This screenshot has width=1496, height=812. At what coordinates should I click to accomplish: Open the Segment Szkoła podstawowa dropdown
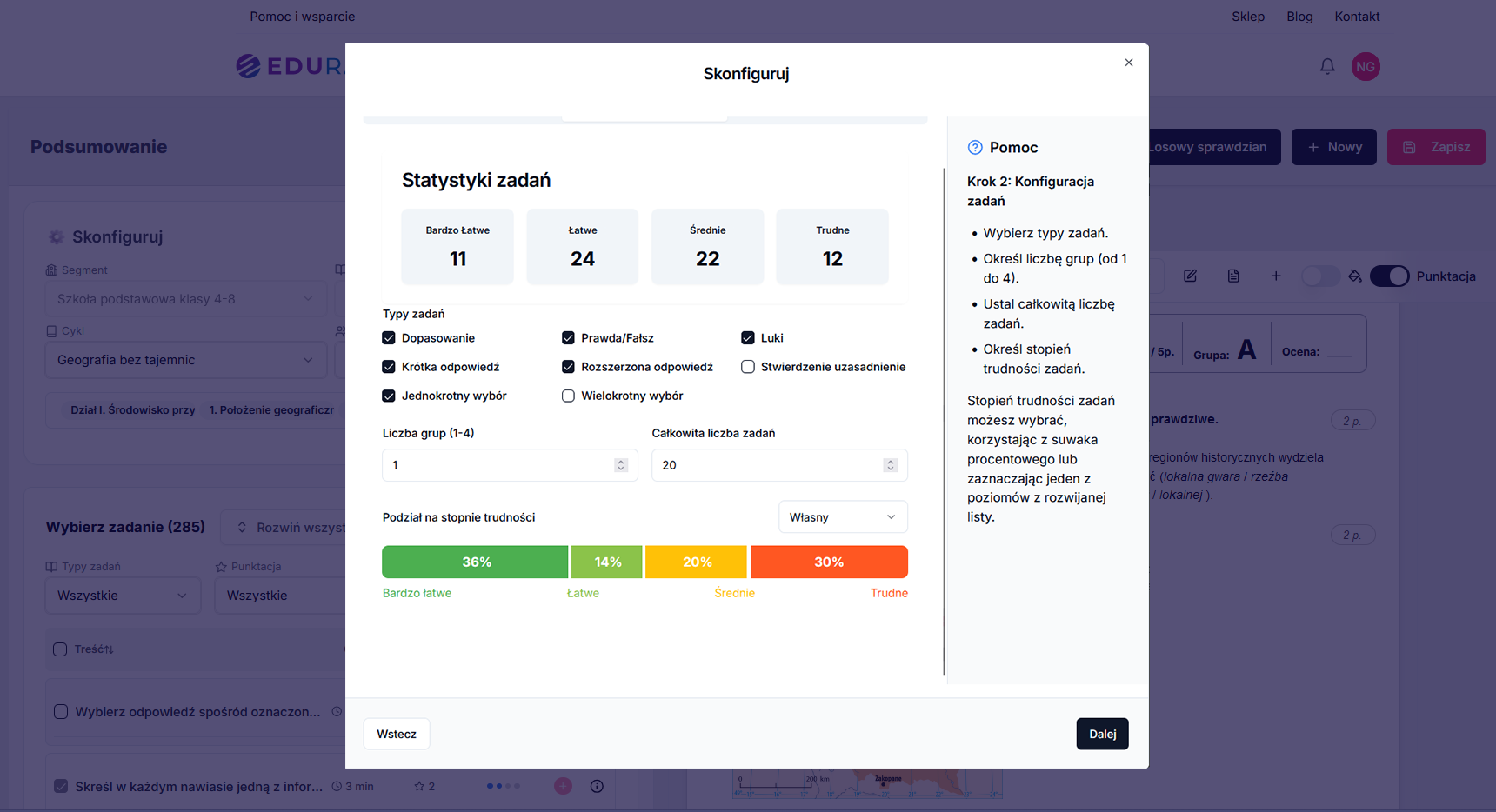pos(185,299)
